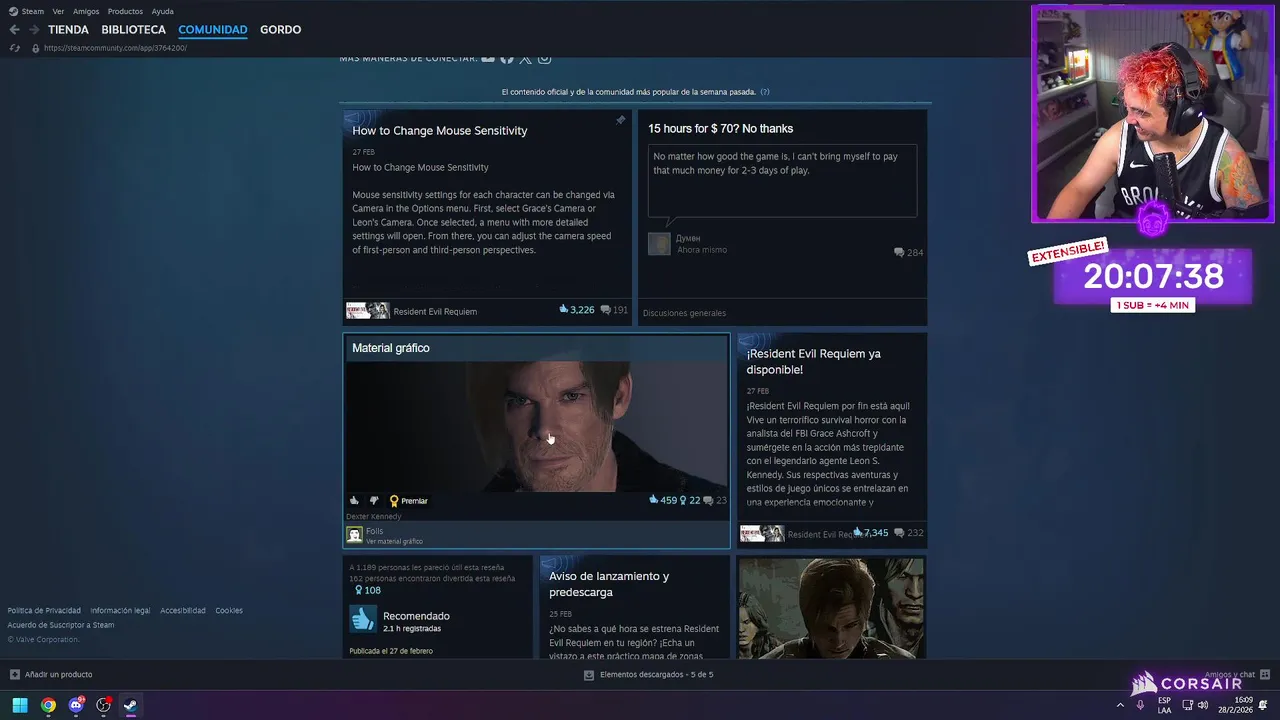Switch to the TIENDA tab
The image size is (1280, 720).
tap(68, 30)
